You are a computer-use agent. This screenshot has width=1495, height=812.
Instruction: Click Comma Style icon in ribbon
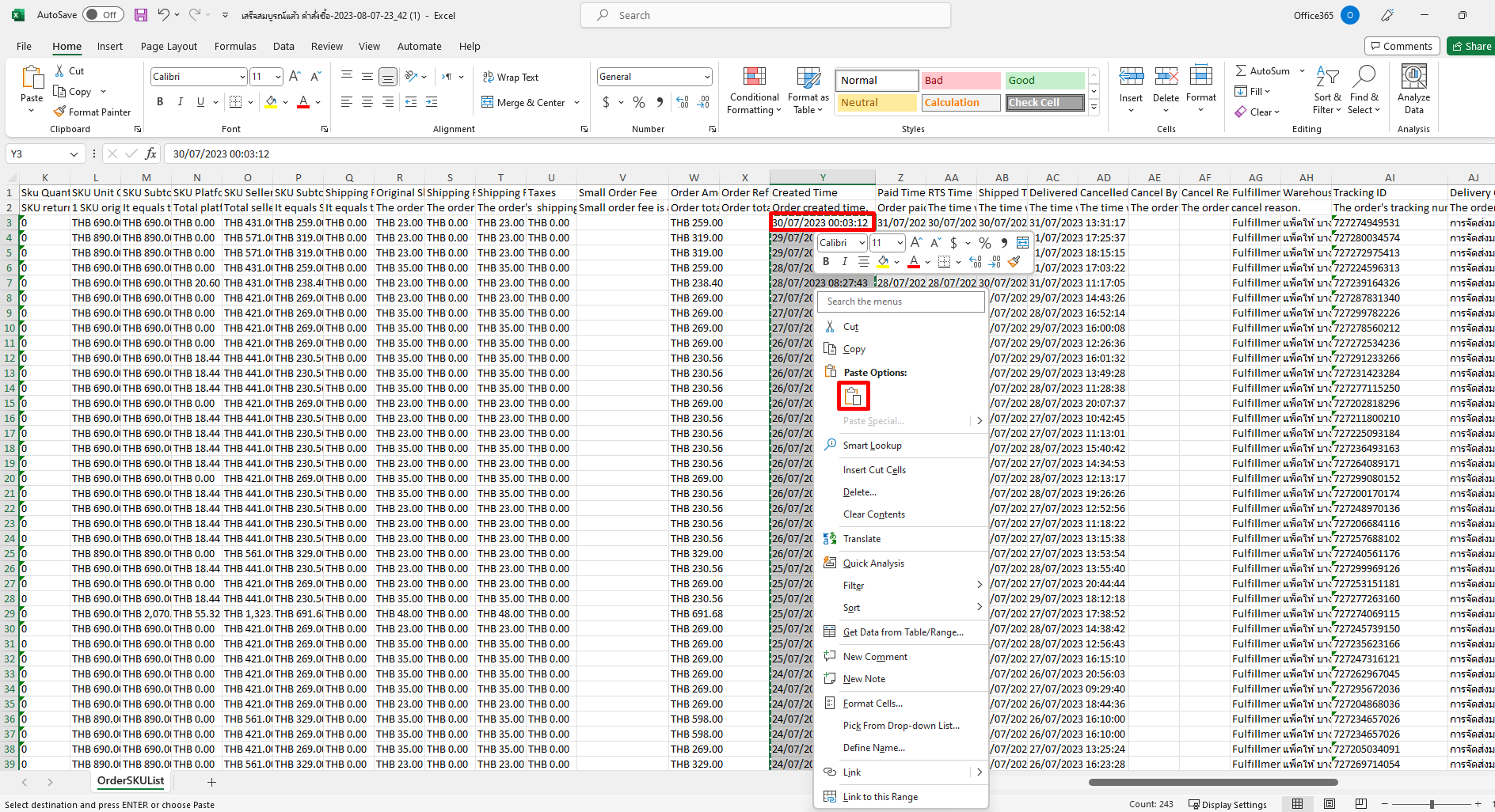click(660, 102)
